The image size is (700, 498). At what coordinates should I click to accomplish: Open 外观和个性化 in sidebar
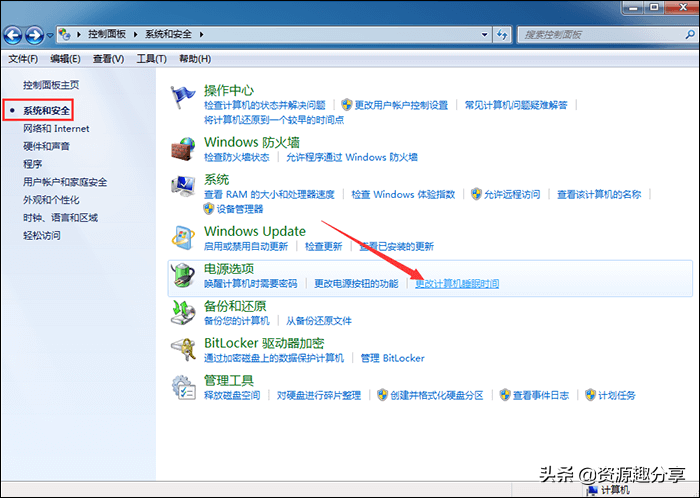click(x=51, y=200)
